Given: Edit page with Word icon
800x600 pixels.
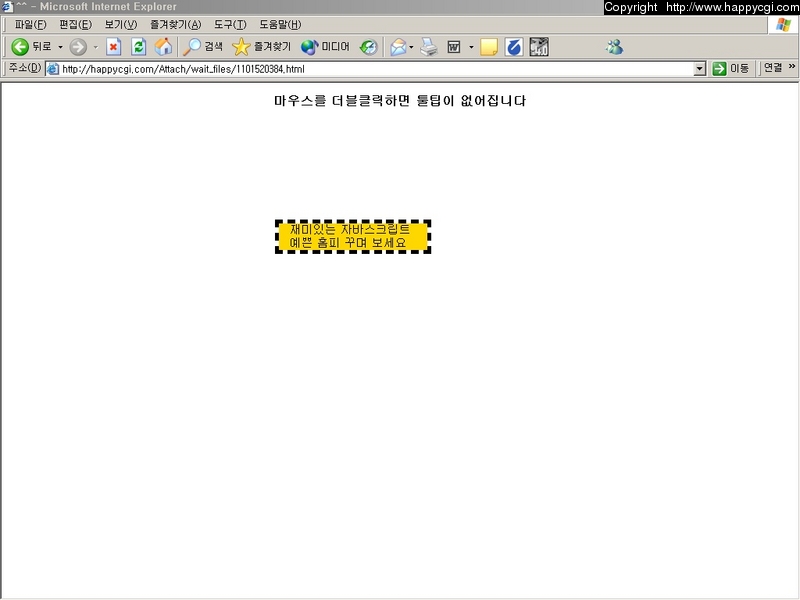Looking at the screenshot, I should [x=454, y=47].
